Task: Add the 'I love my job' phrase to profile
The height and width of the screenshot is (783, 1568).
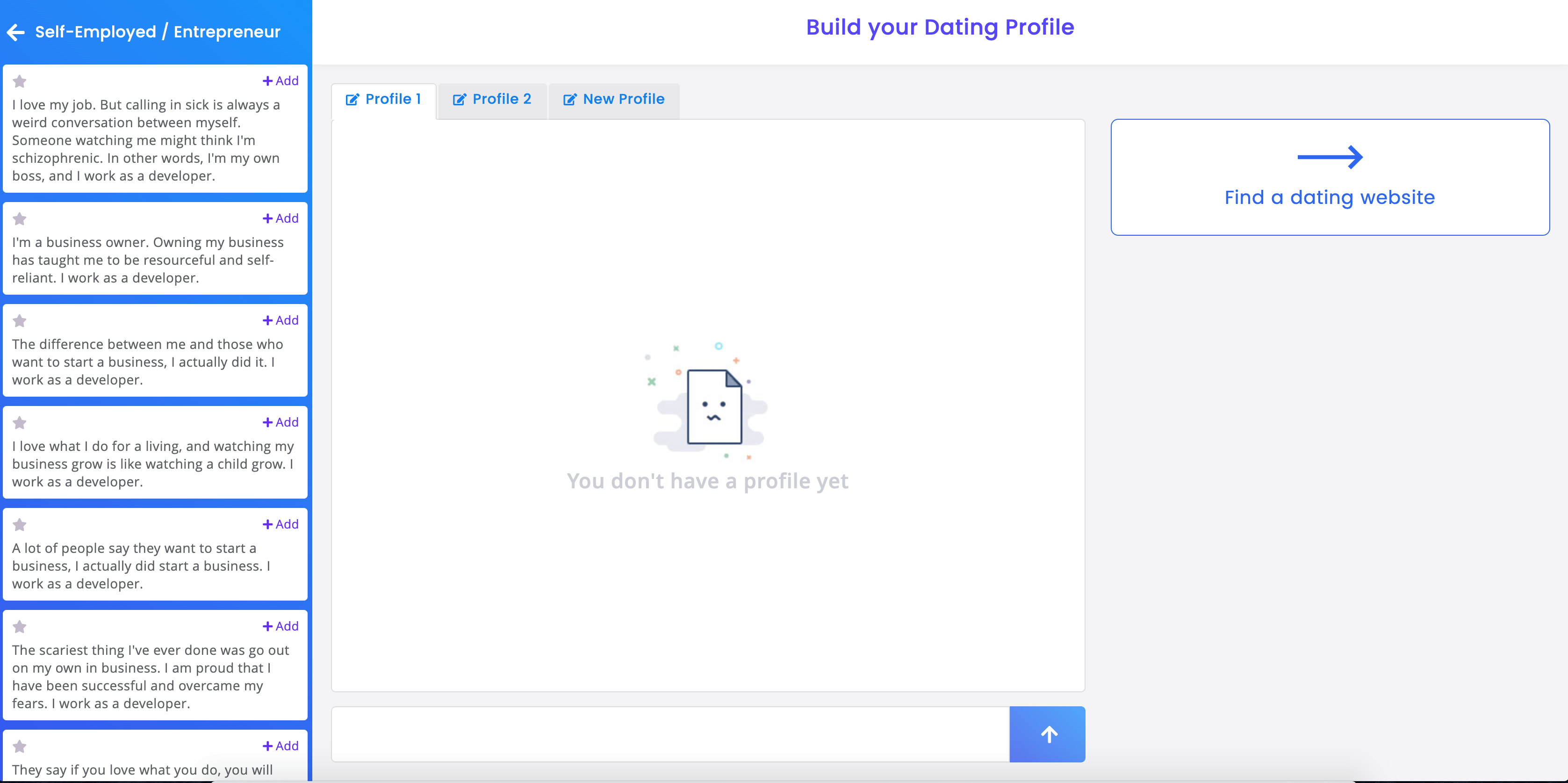Action: point(280,80)
